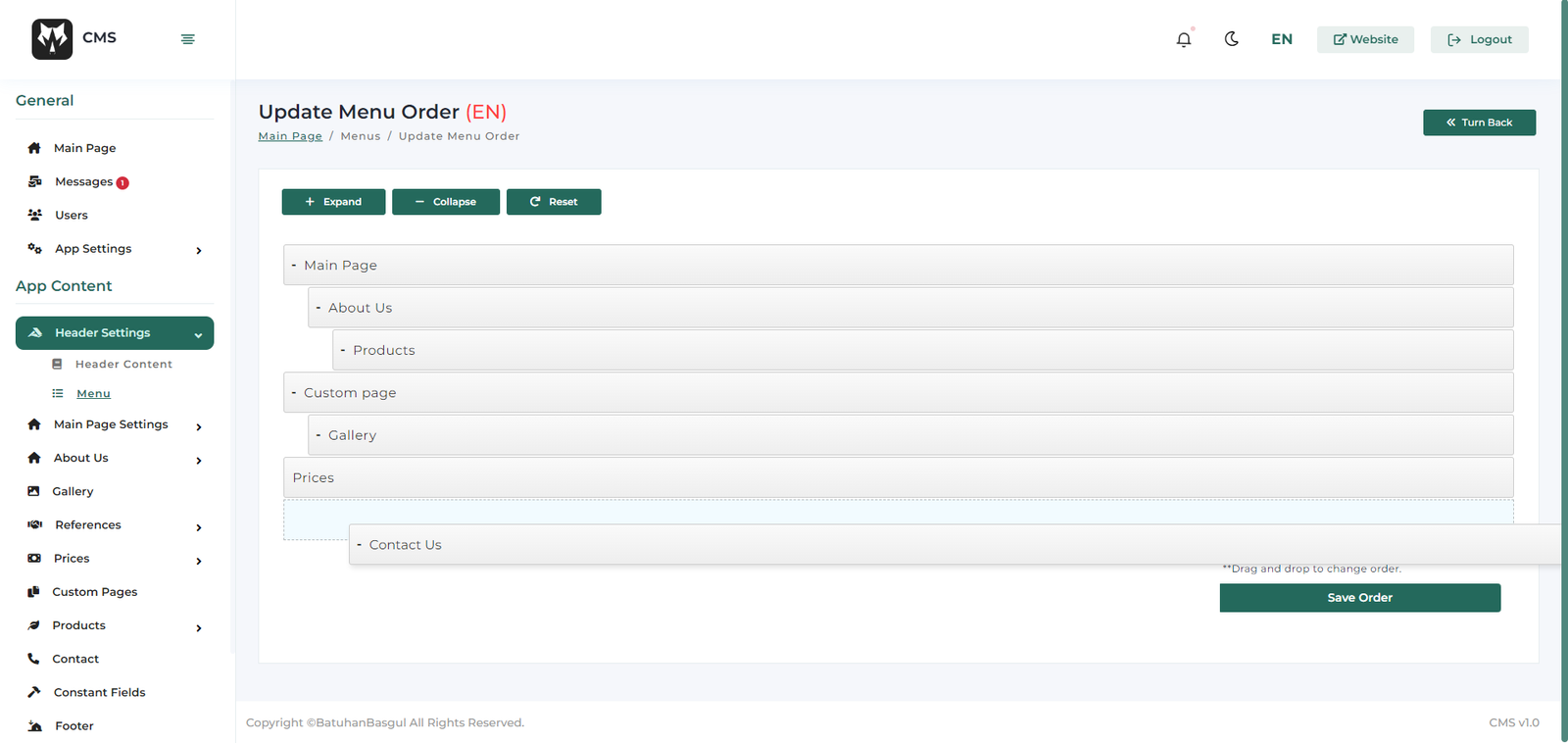Click the Main Page breadcrumb link
1568x743 pixels.
click(x=290, y=136)
